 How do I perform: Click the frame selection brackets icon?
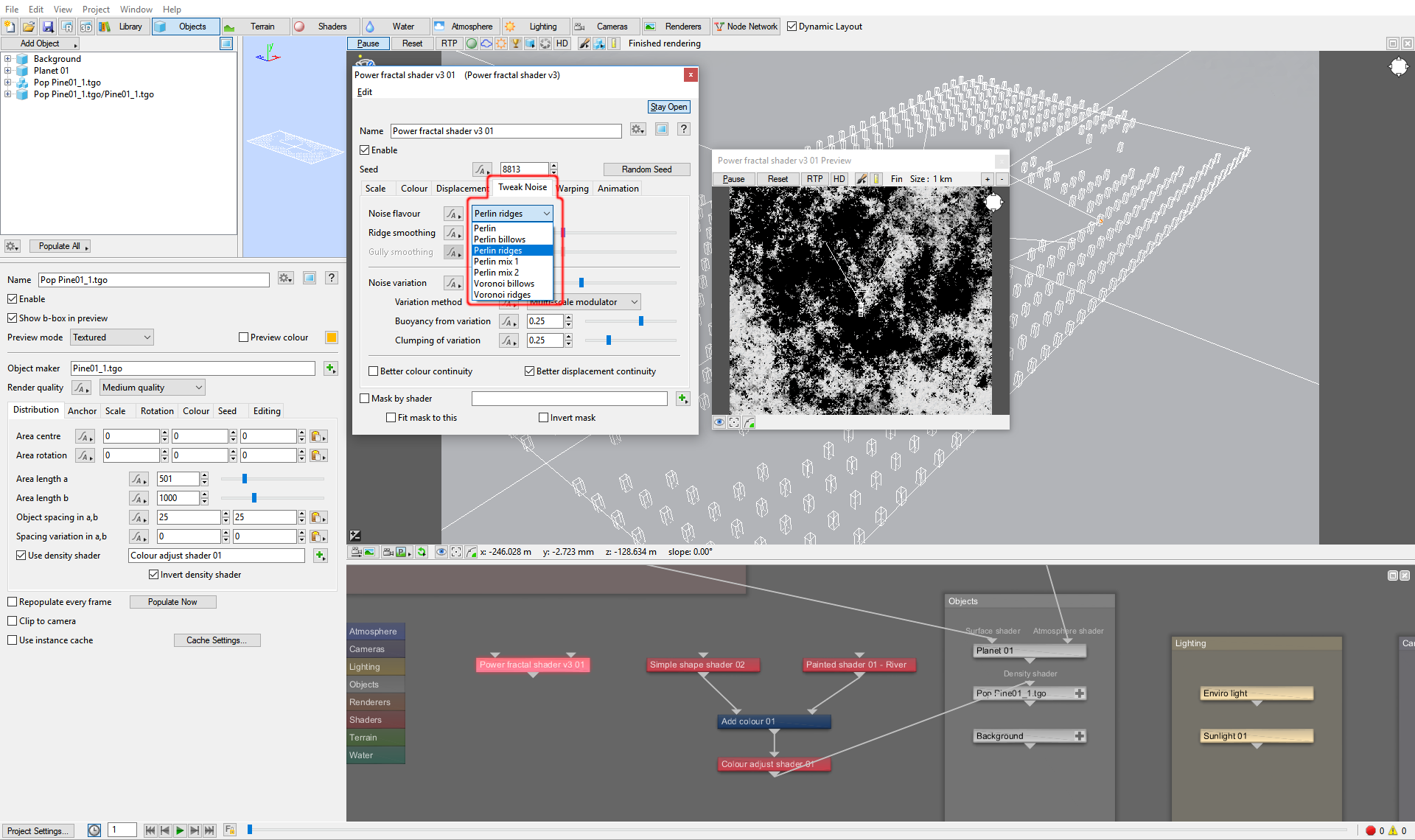(456, 552)
